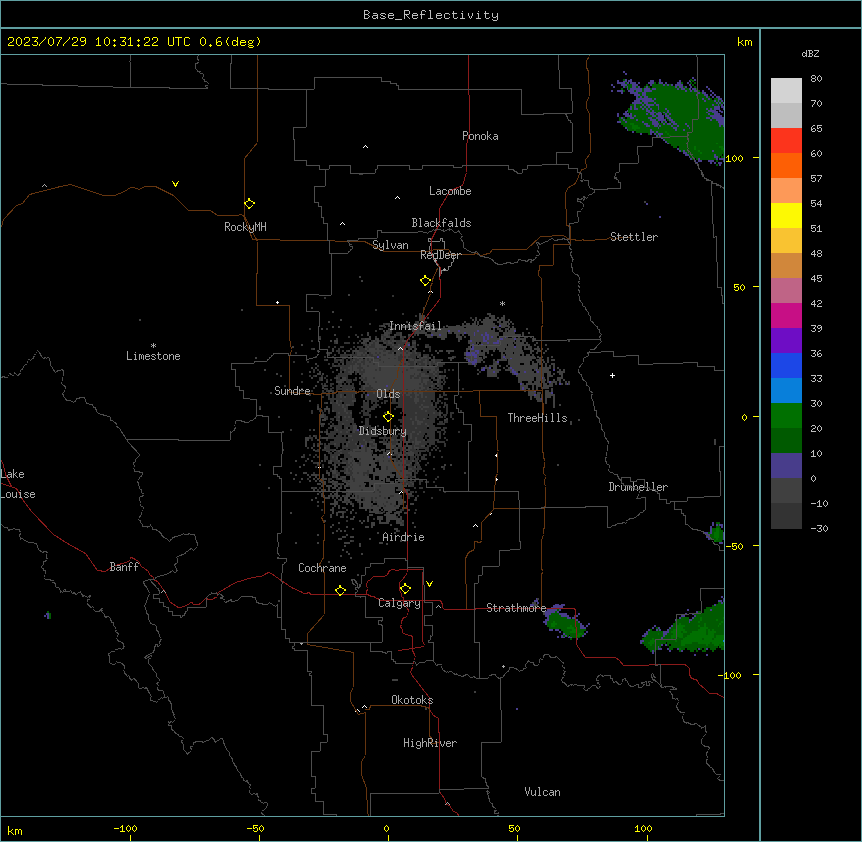
Task: Click the Base_Reflectivity title
Action: tap(431, 15)
